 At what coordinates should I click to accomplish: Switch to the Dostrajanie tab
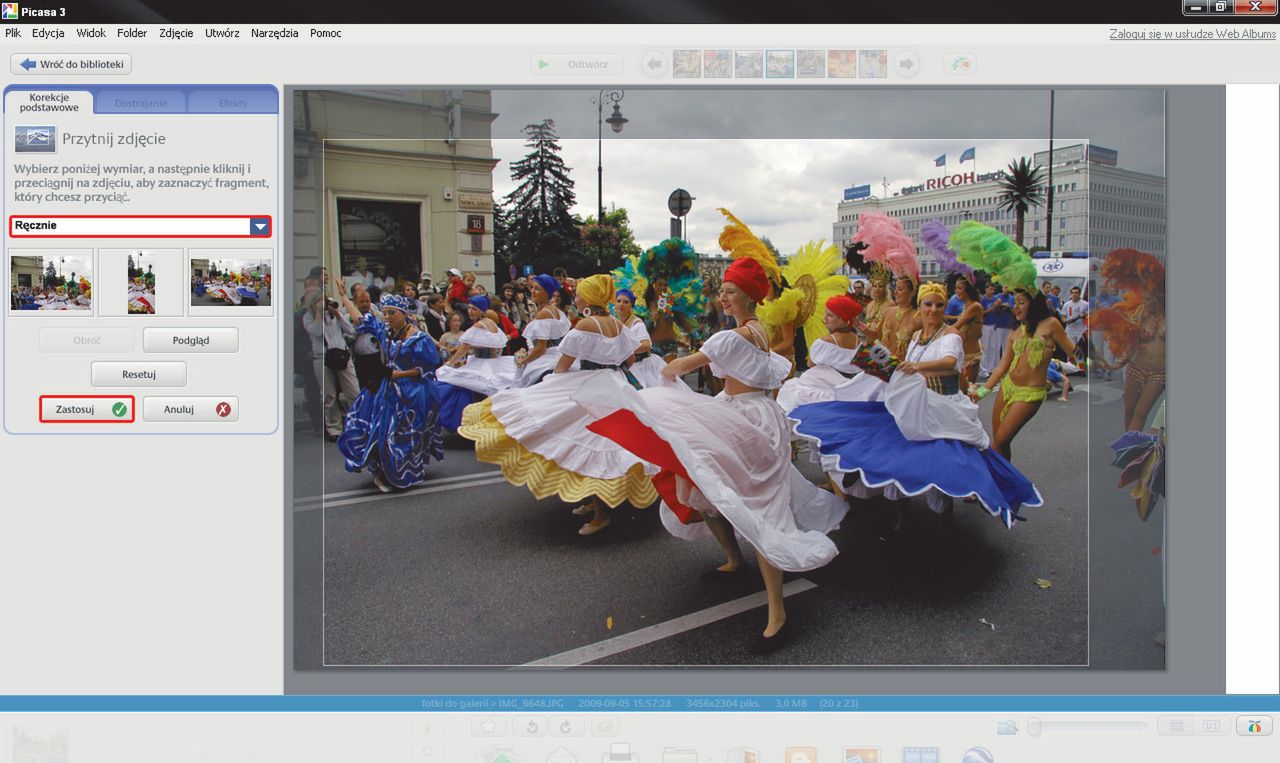tap(141, 103)
